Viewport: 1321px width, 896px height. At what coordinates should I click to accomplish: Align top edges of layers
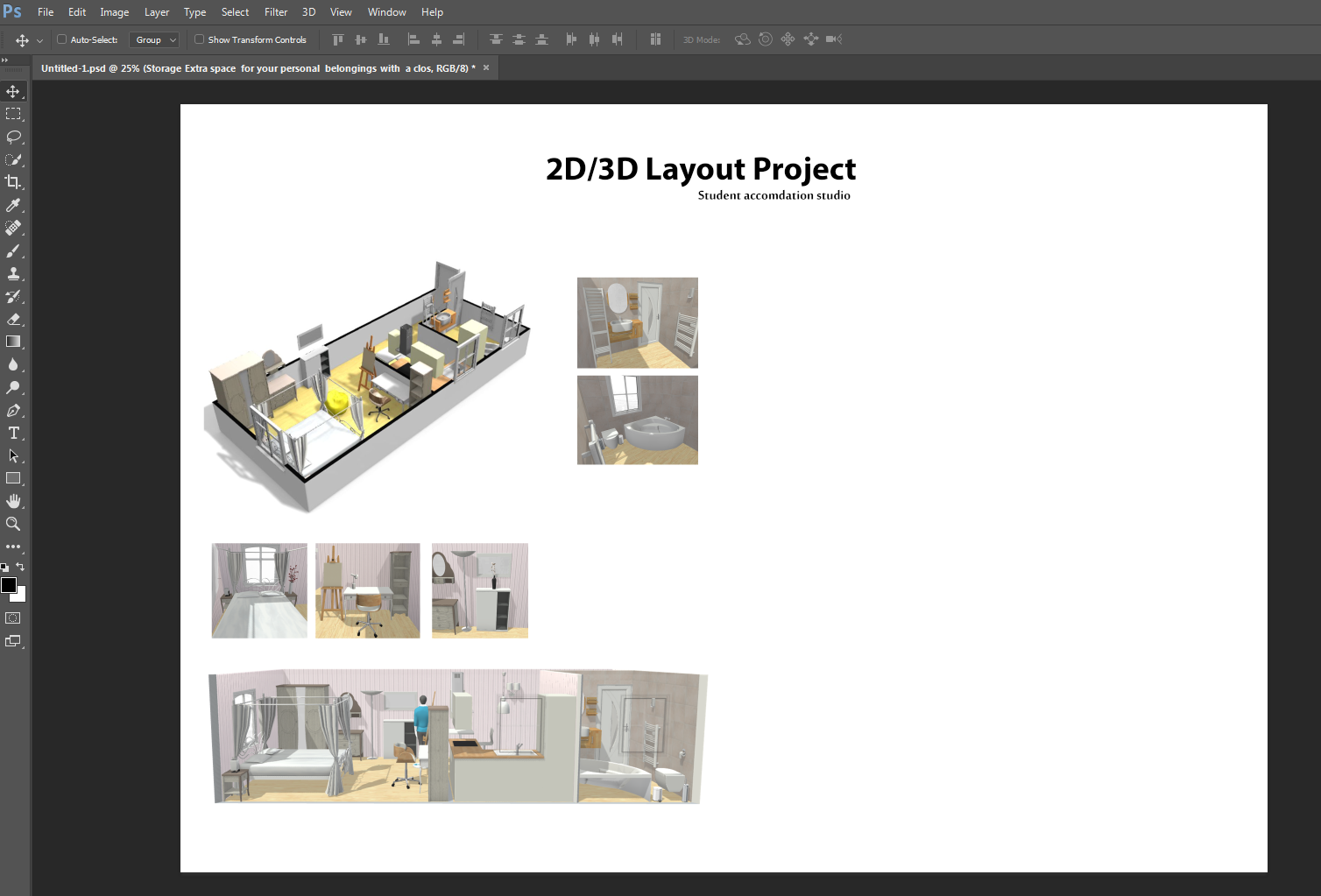pyautogui.click(x=338, y=39)
